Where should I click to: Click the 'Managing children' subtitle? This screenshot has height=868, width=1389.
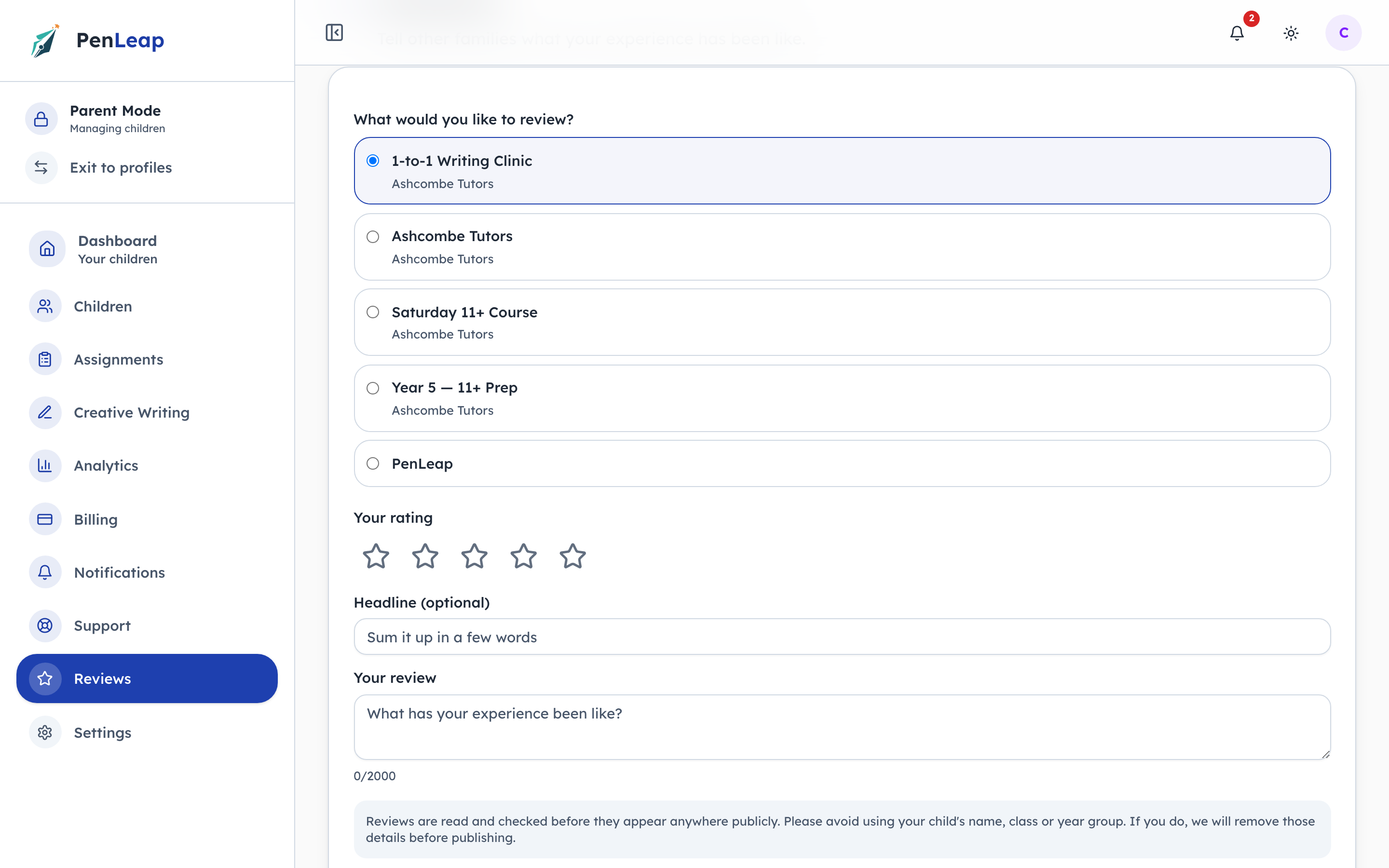[118, 129]
